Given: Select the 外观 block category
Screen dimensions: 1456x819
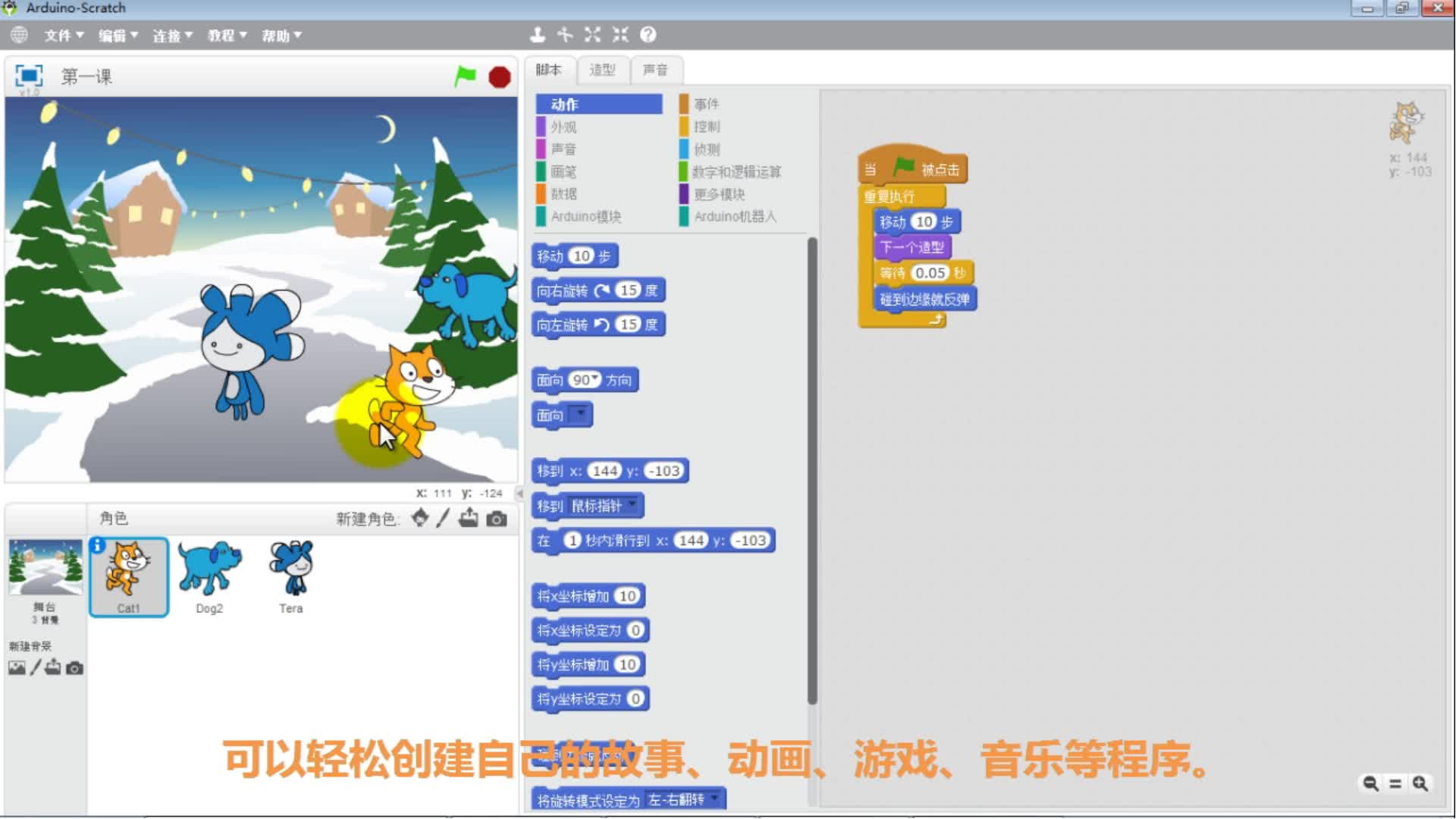Looking at the screenshot, I should coord(563,127).
